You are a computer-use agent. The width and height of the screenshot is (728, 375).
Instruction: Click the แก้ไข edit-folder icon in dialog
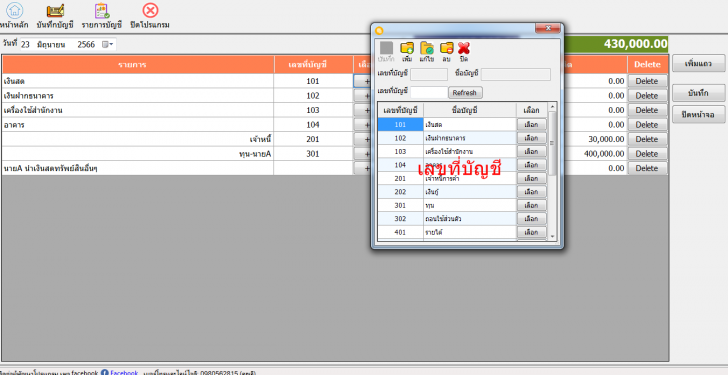tap(427, 48)
